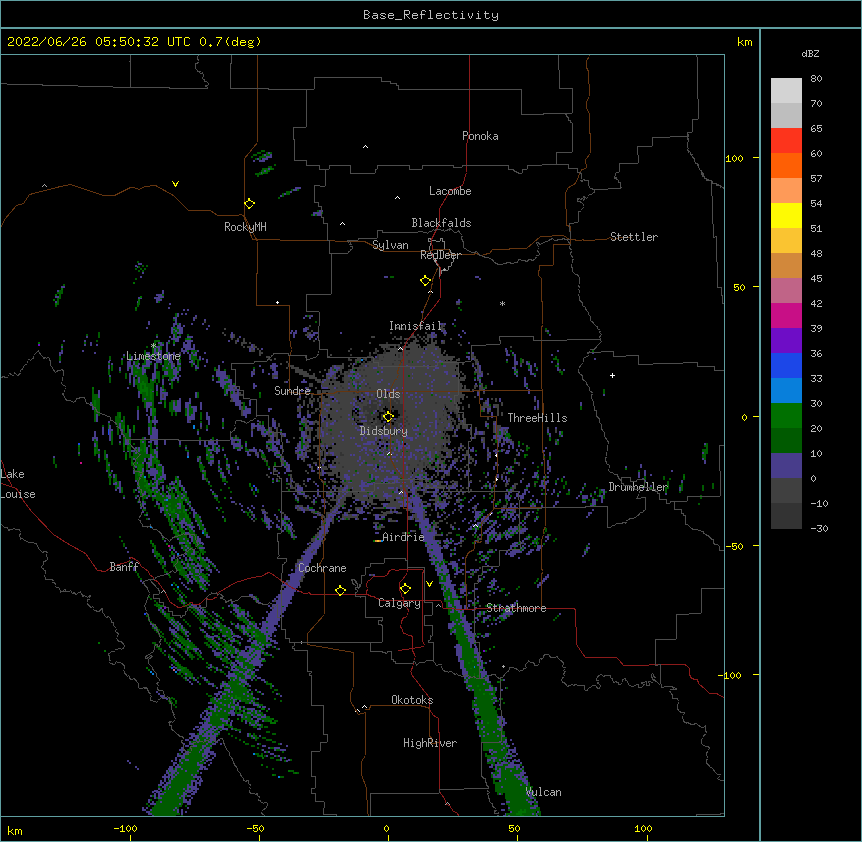Click the Lacombe city label
The height and width of the screenshot is (842, 862).
450,191
